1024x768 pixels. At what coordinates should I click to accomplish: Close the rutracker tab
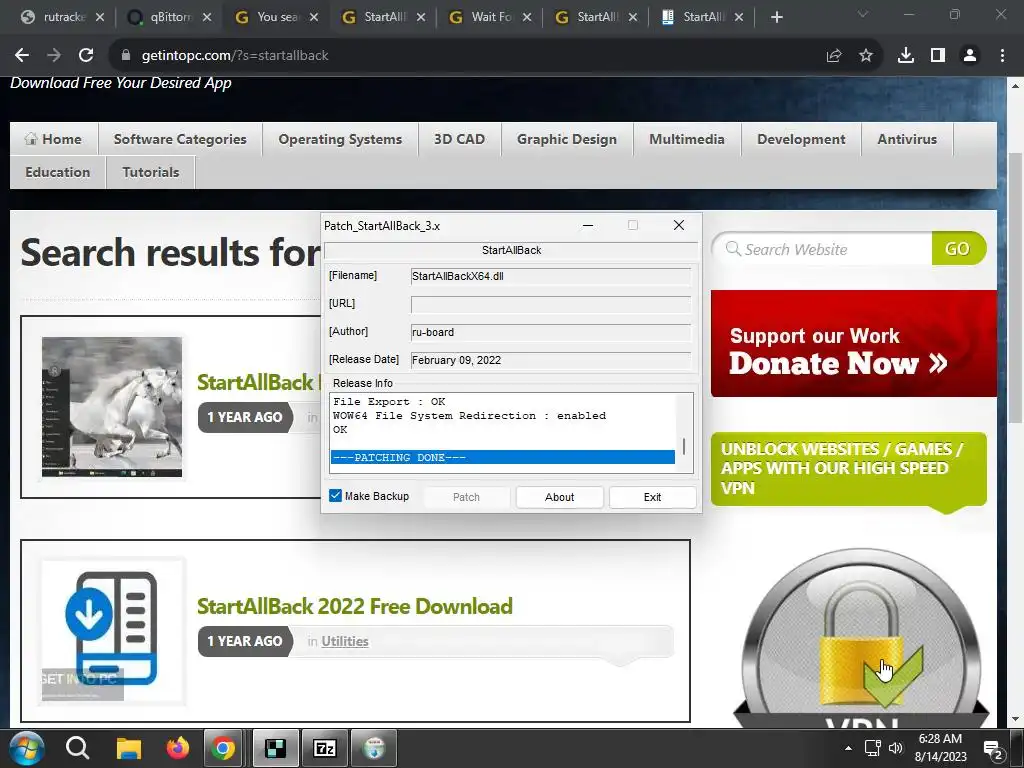(x=99, y=17)
